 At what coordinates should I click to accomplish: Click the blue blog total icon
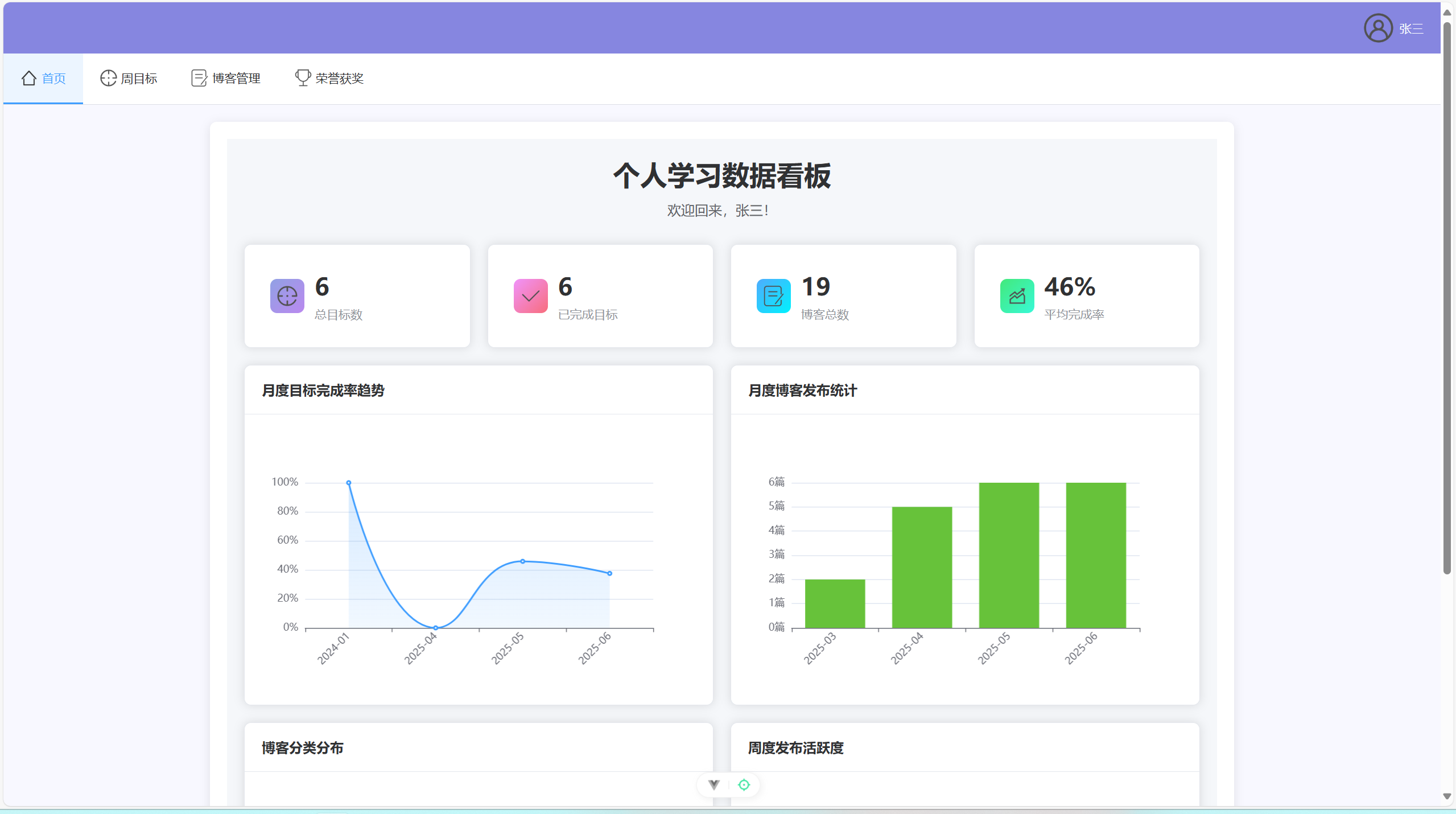click(773, 296)
